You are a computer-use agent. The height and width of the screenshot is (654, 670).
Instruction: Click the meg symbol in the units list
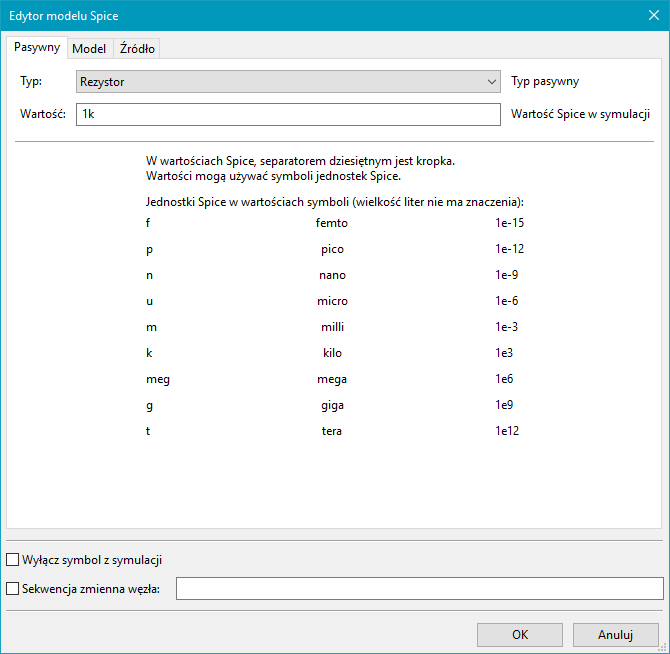pos(156,379)
